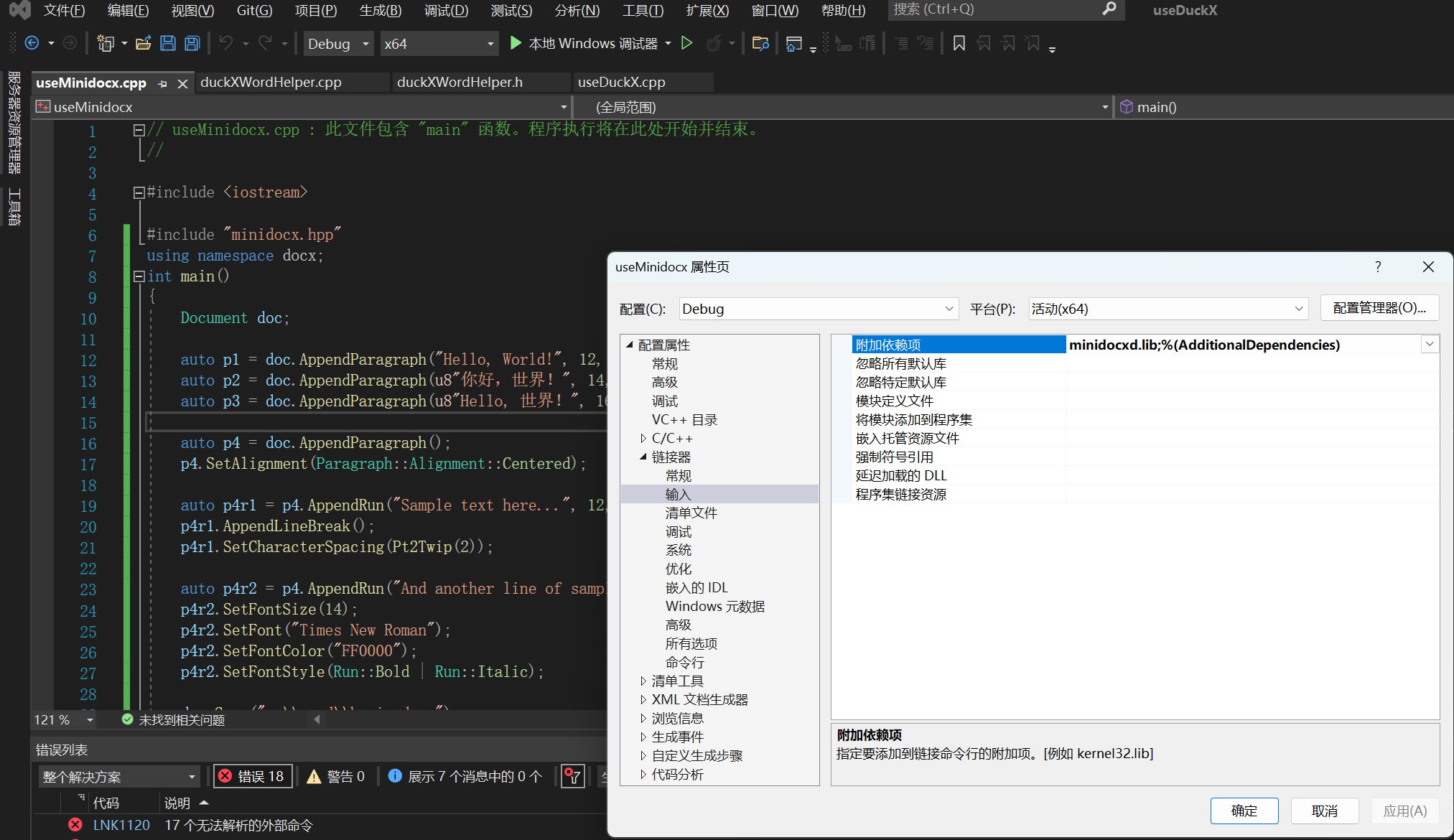Viewport: 1454px width, 840px height.
Task: Click the Visual Studio logo icon
Action: click(19, 10)
